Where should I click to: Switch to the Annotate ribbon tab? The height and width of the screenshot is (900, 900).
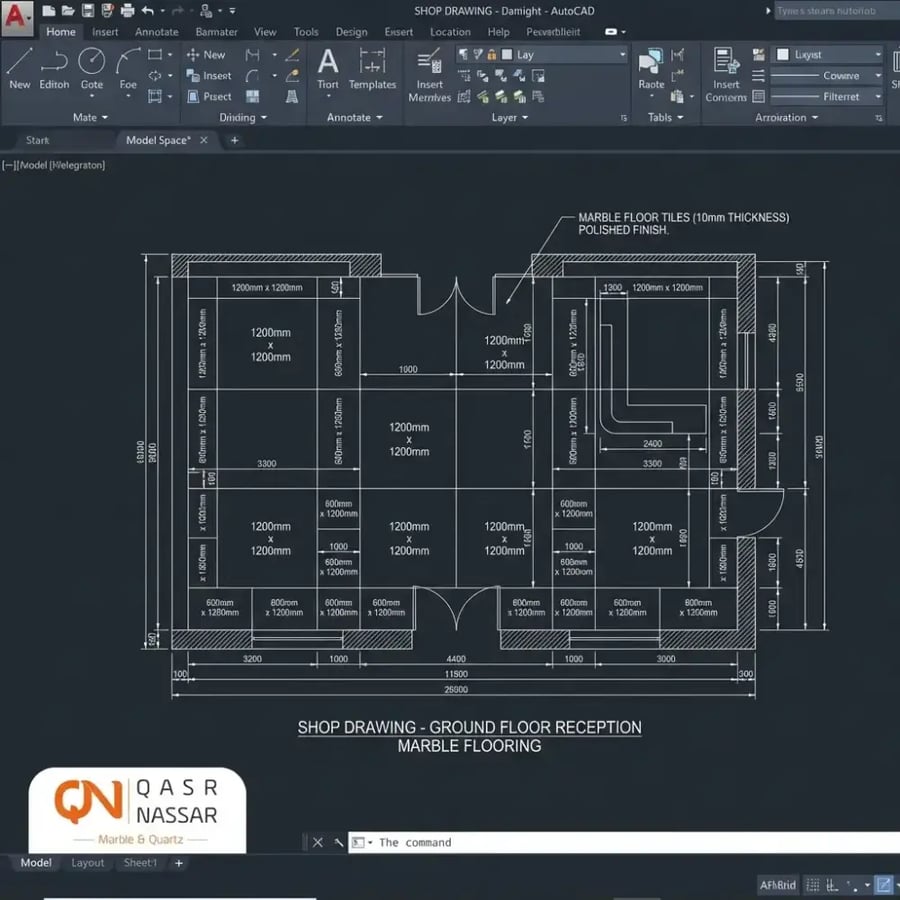point(157,32)
